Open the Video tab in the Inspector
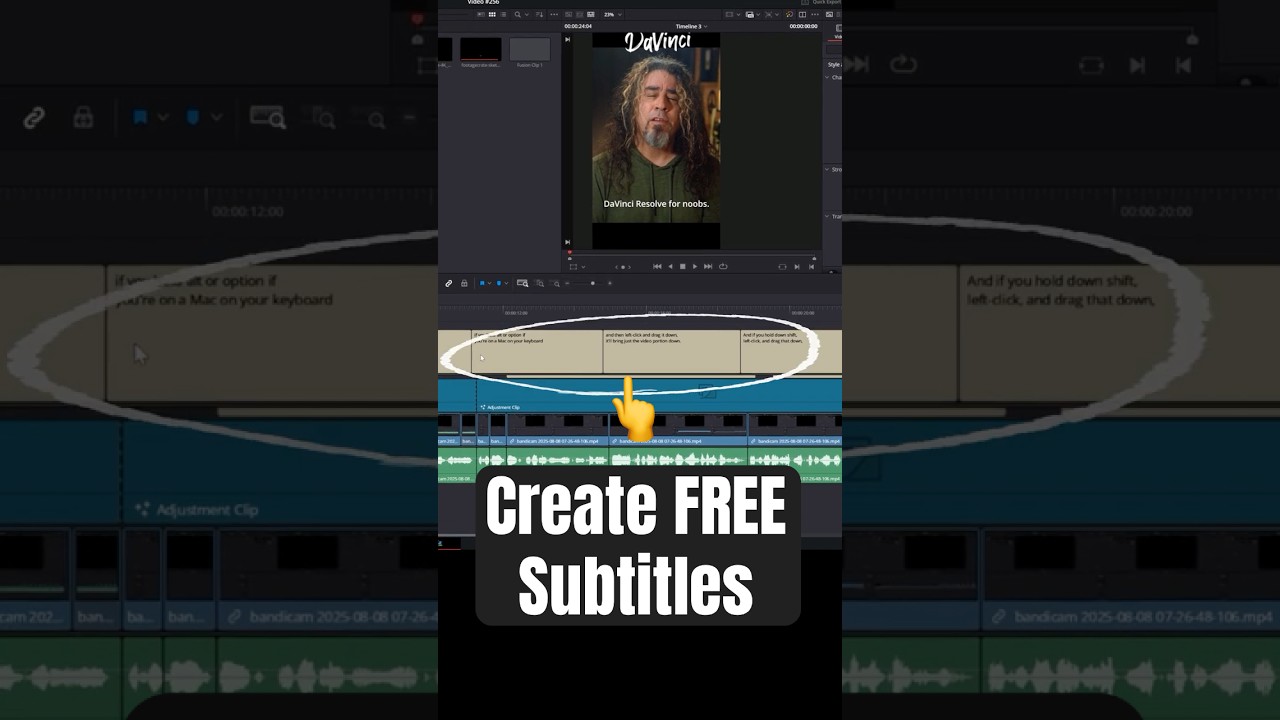Screen dimensions: 1280x720 click(838, 33)
